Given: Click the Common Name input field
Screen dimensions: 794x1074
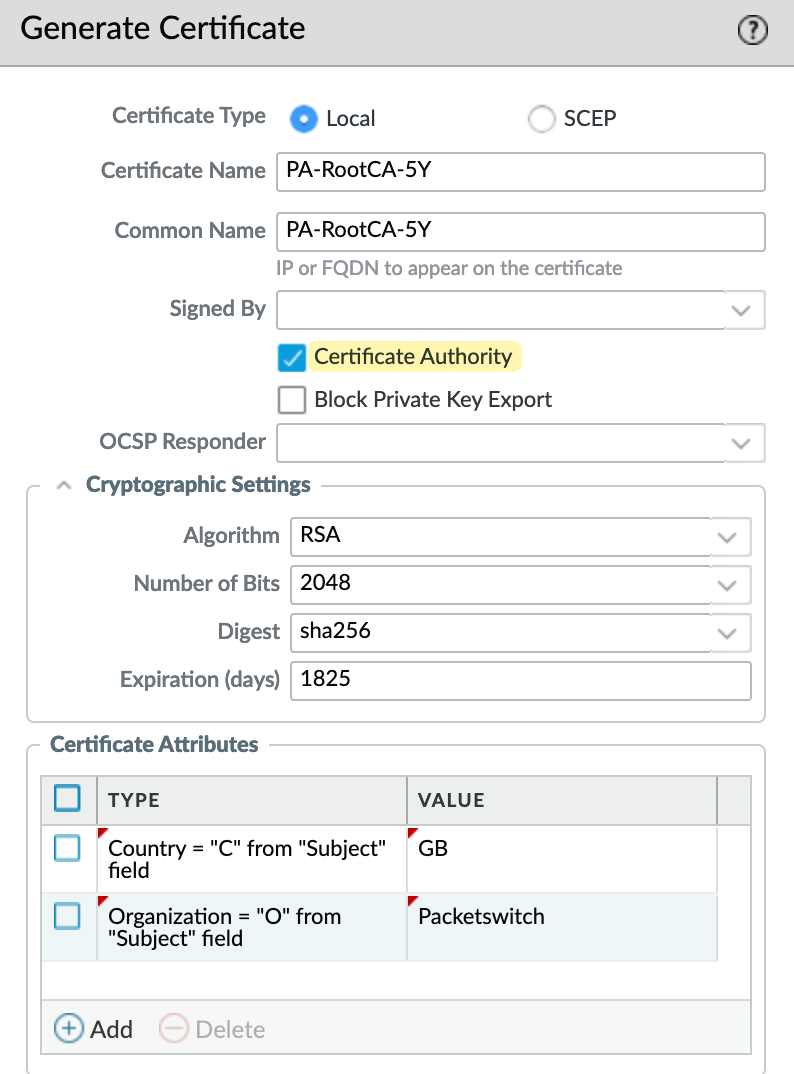Looking at the screenshot, I should pos(520,231).
